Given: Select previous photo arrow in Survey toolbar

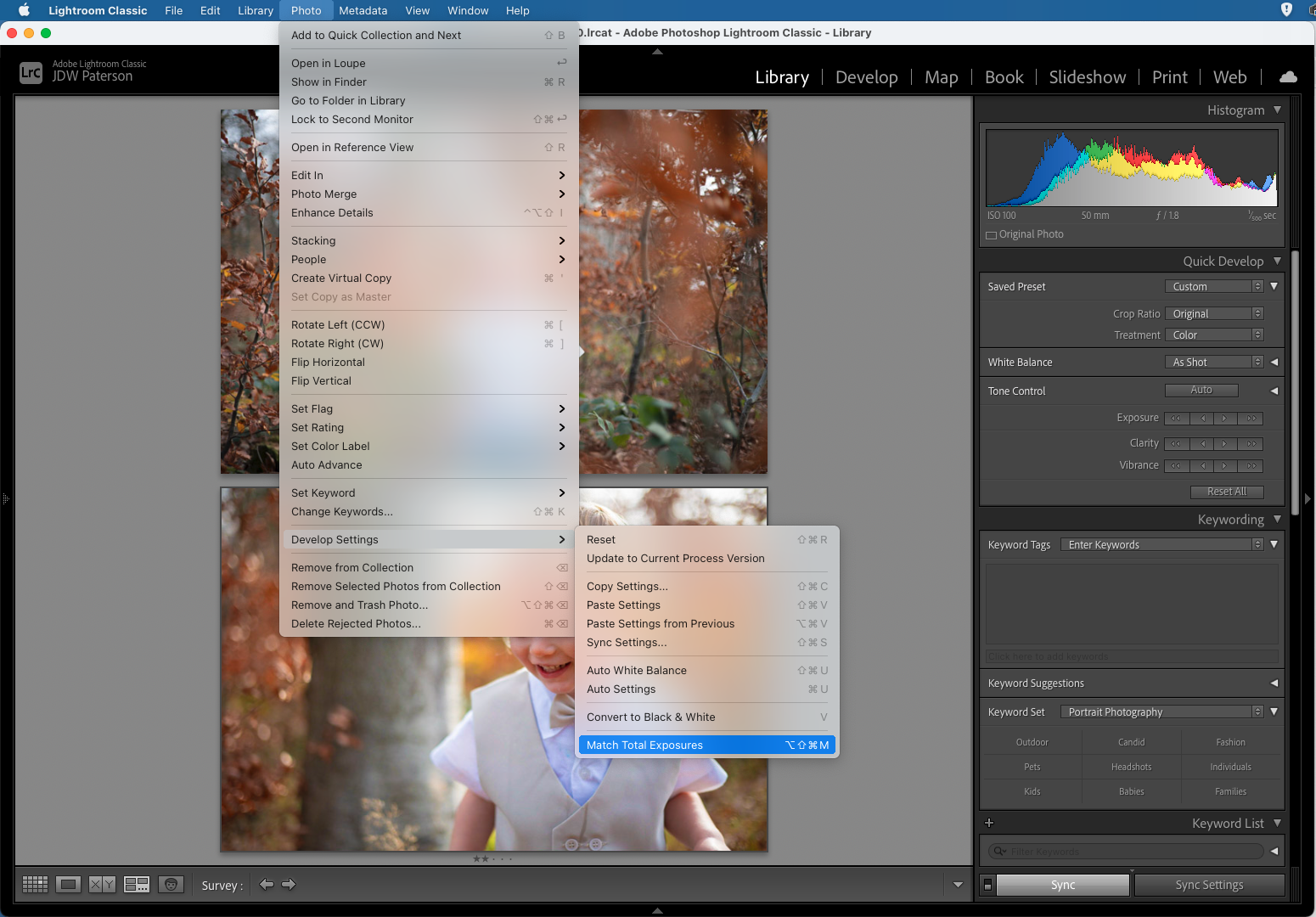Looking at the screenshot, I should point(267,885).
